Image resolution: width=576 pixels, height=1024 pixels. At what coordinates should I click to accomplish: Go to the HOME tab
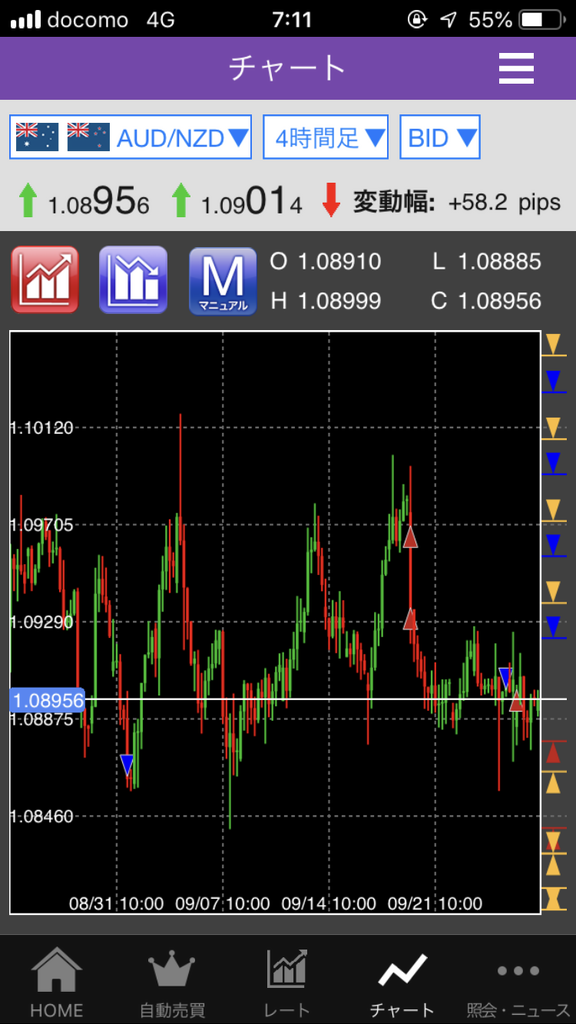pyautogui.click(x=57, y=983)
